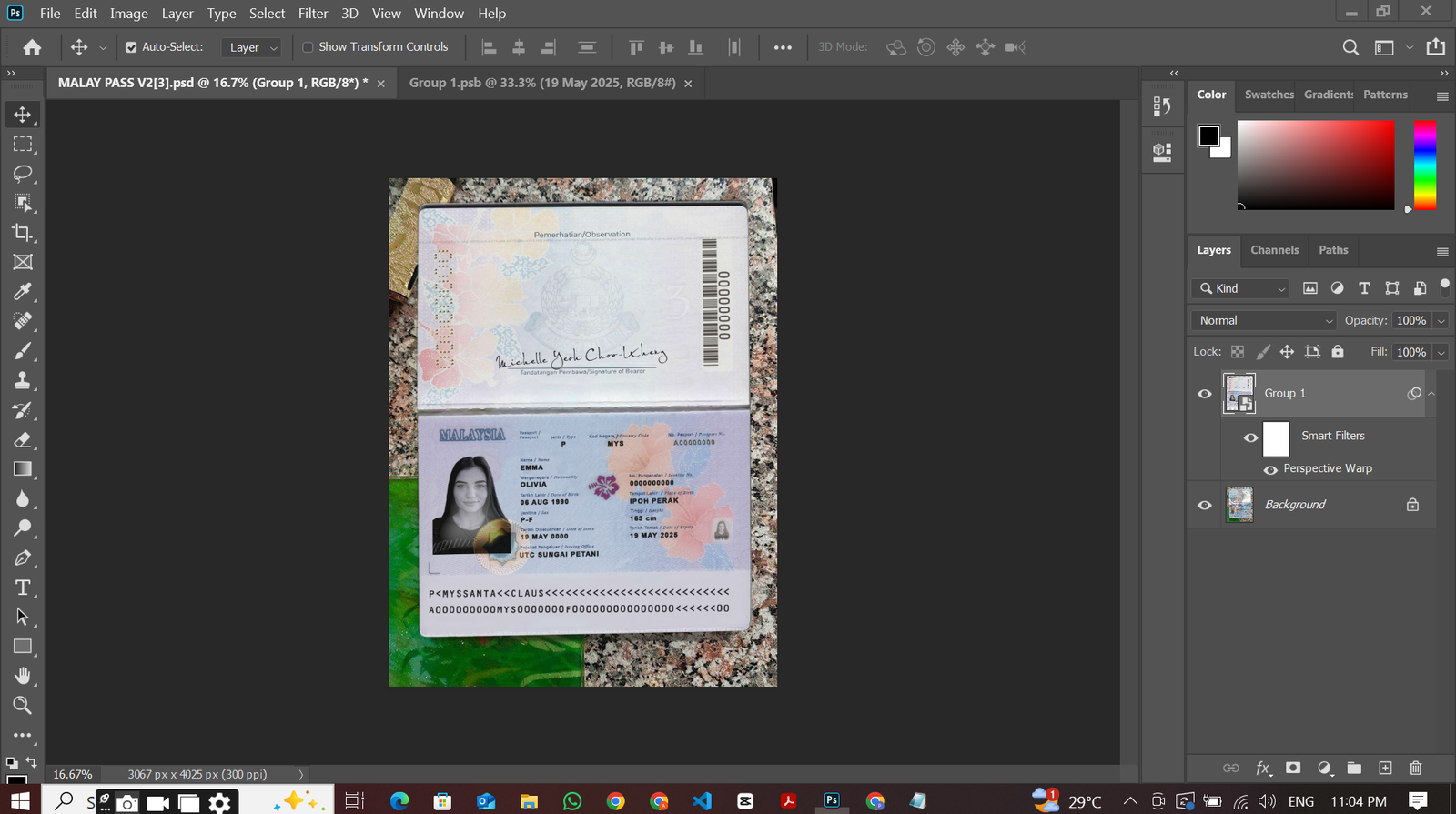Select the Horizontal Type tool
The image size is (1456, 814).
23,588
